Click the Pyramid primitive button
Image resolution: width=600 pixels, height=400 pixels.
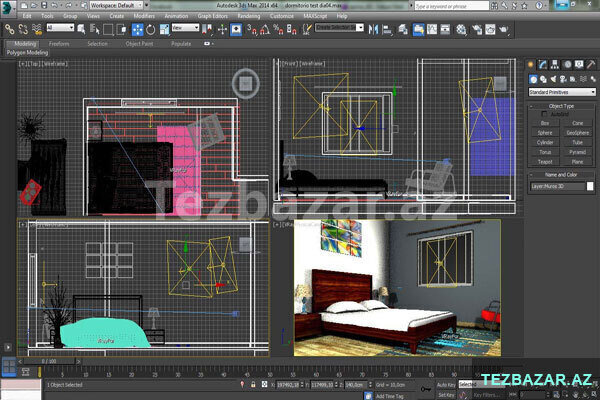tap(577, 152)
